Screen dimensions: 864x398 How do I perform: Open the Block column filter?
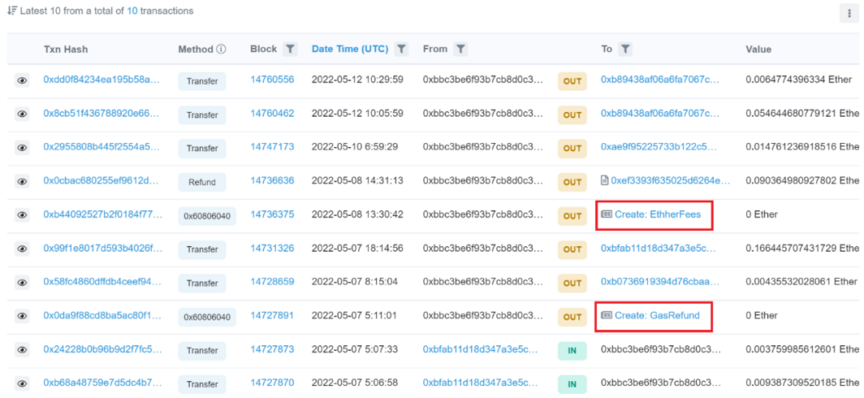tap(290, 49)
